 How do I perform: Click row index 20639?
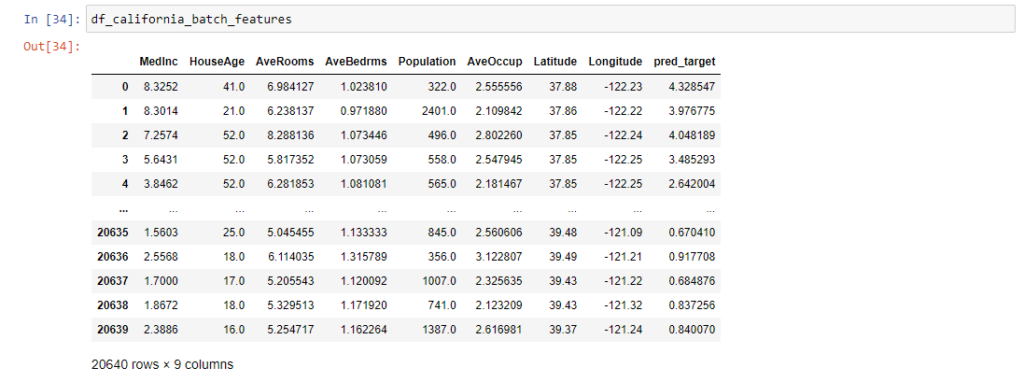click(113, 330)
